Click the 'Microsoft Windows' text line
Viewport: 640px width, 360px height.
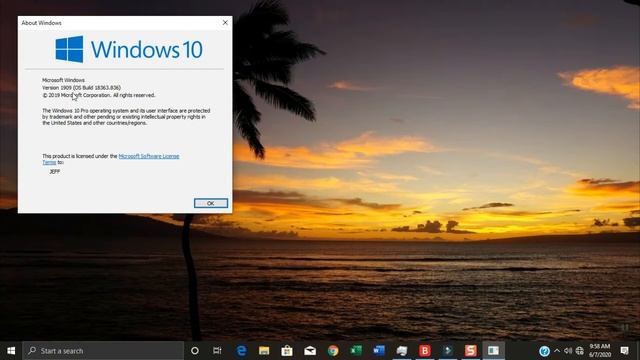coord(63,80)
